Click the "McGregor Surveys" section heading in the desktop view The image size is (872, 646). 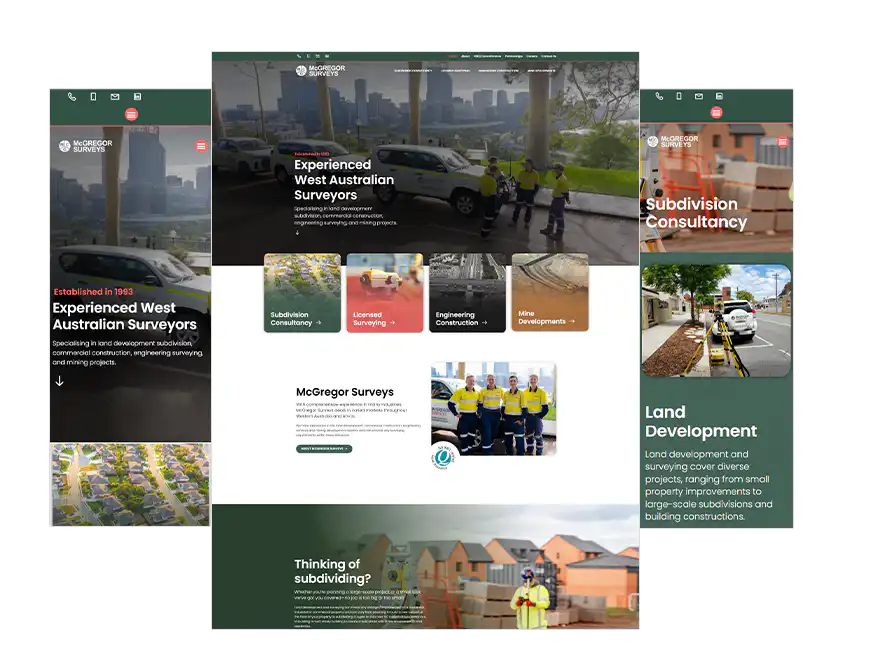(345, 392)
